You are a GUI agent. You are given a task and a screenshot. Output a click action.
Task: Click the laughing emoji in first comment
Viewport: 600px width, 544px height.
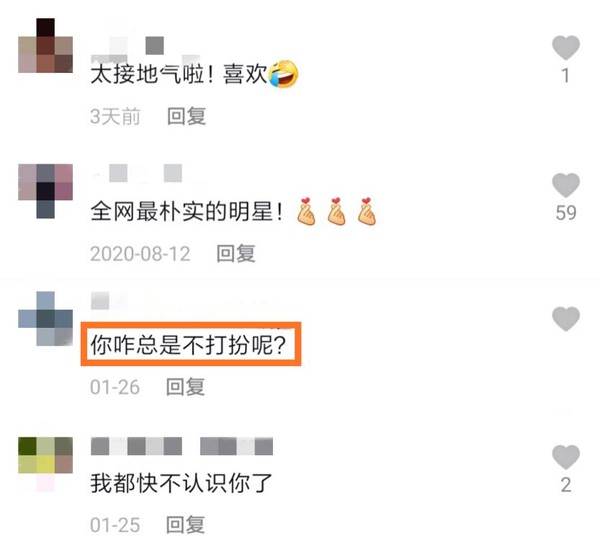pyautogui.click(x=284, y=74)
